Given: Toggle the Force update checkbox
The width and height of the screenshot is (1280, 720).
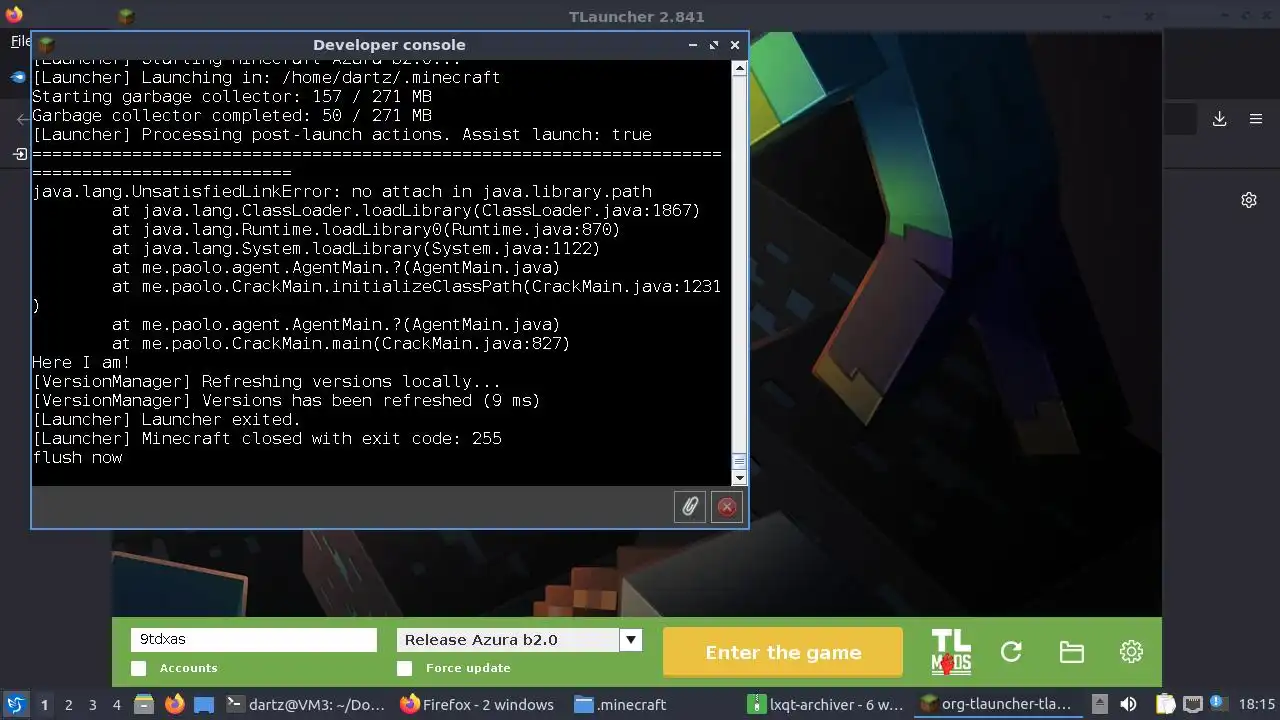Looking at the screenshot, I should 404,668.
